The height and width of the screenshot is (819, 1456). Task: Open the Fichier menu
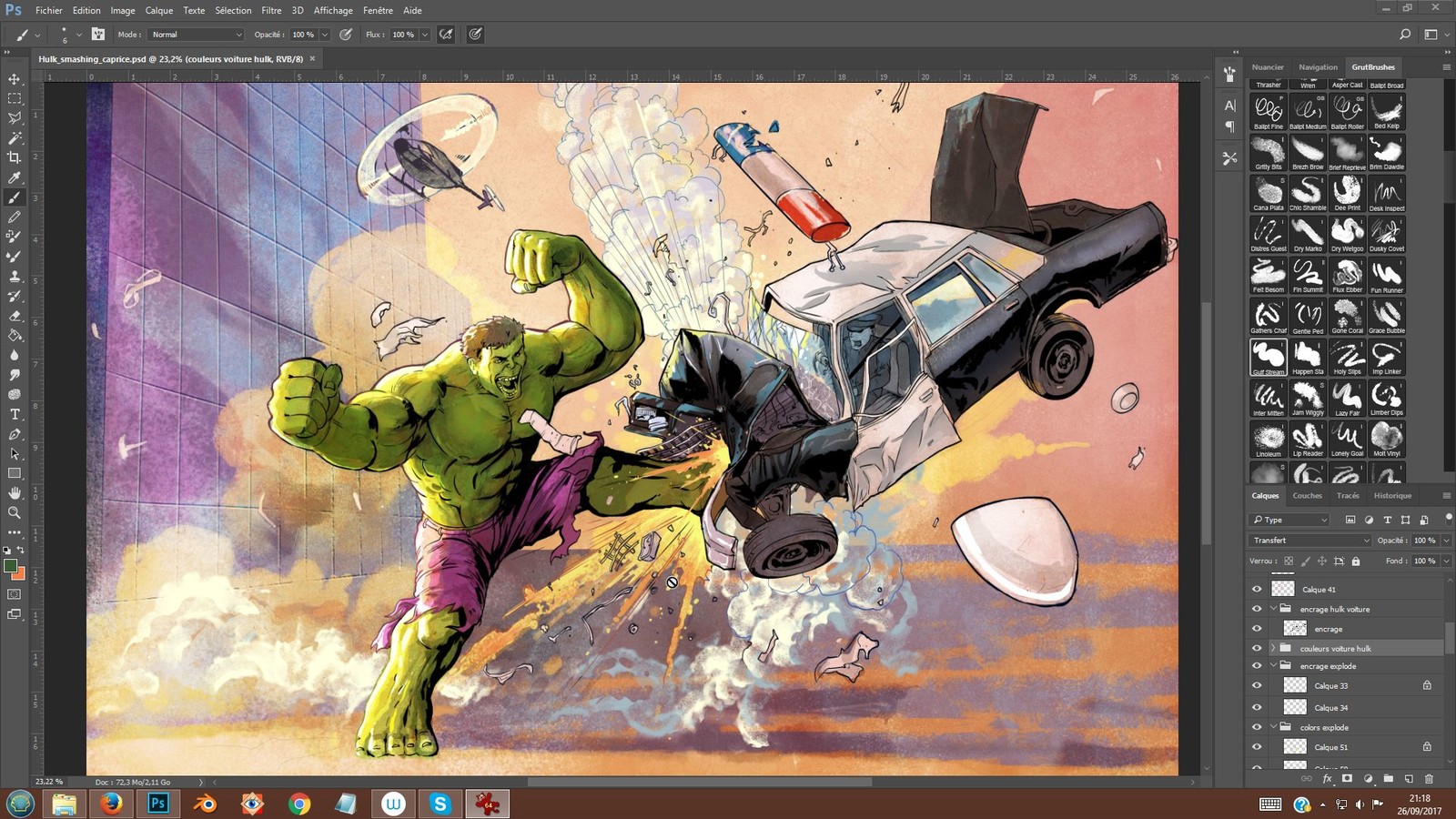click(x=49, y=11)
